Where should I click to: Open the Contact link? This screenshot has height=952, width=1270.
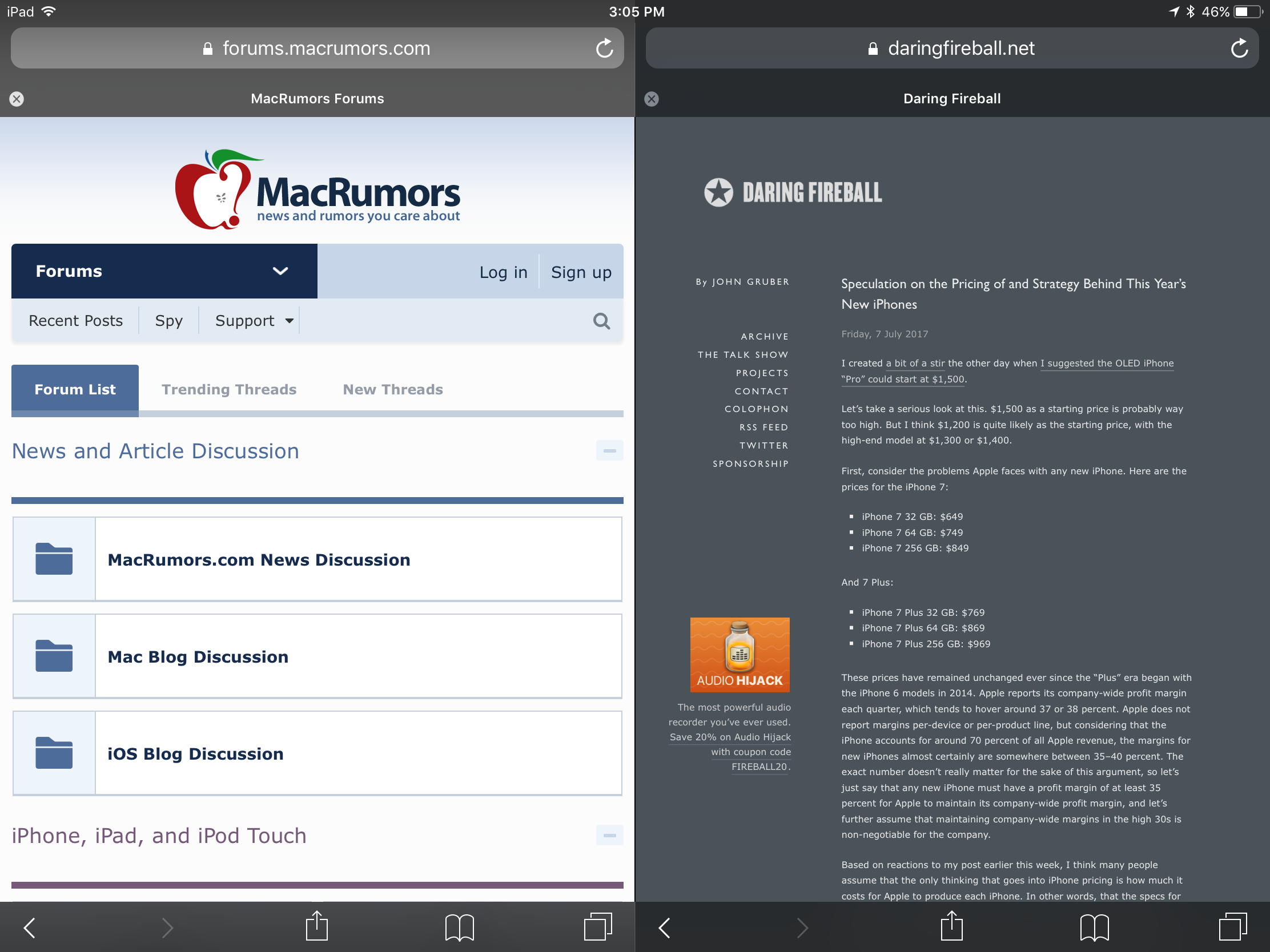tap(762, 392)
